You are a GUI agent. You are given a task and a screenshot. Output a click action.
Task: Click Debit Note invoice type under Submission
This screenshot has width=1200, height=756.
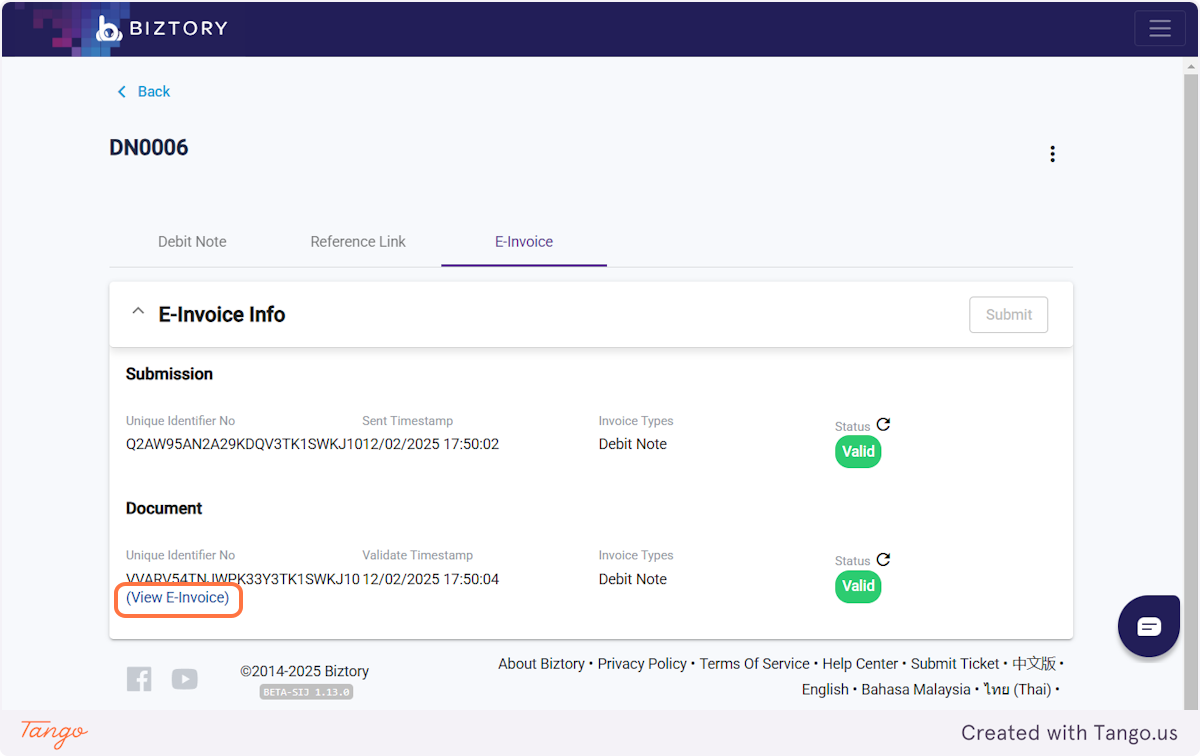tap(633, 444)
